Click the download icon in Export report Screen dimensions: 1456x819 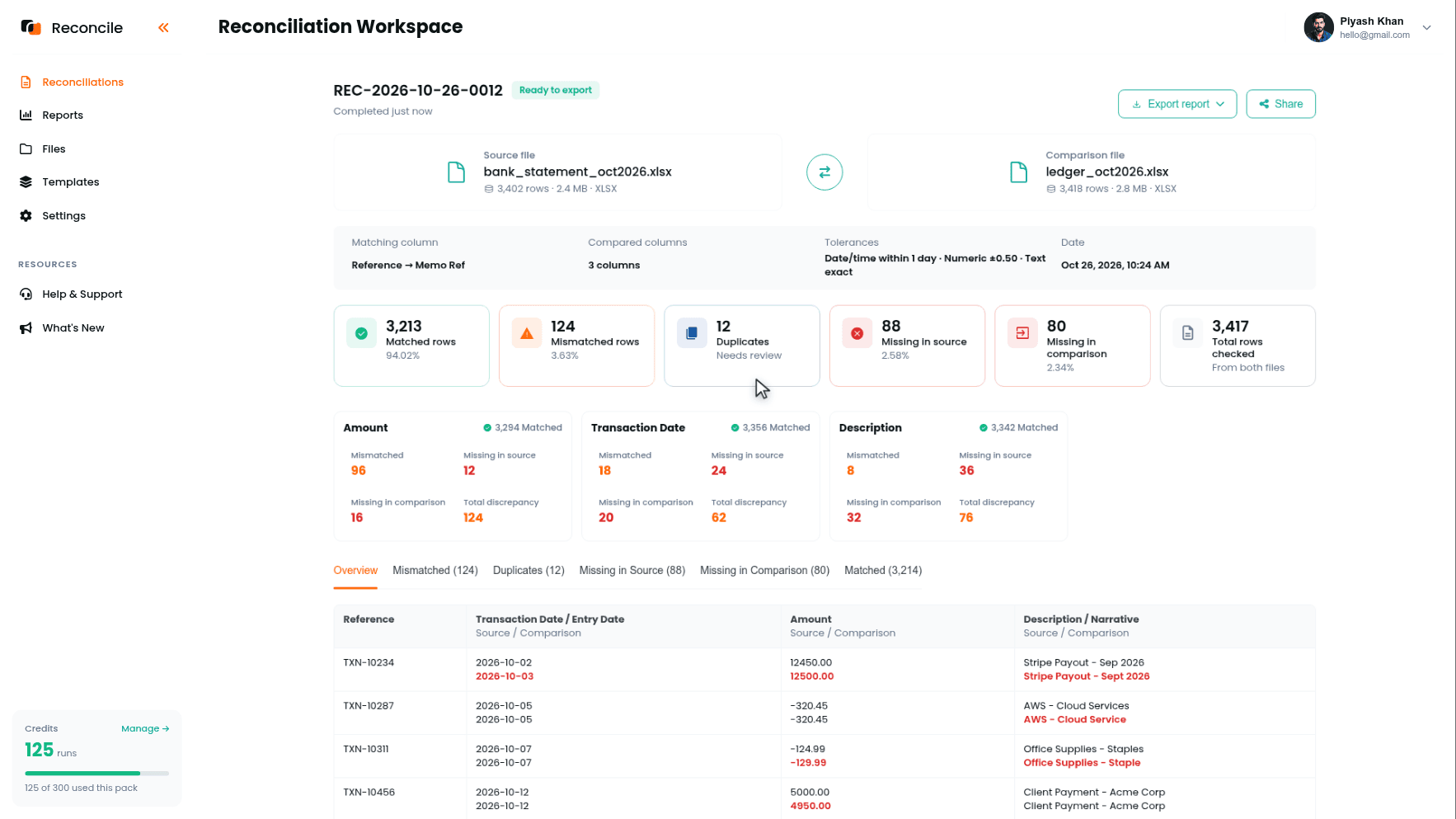click(x=1137, y=105)
